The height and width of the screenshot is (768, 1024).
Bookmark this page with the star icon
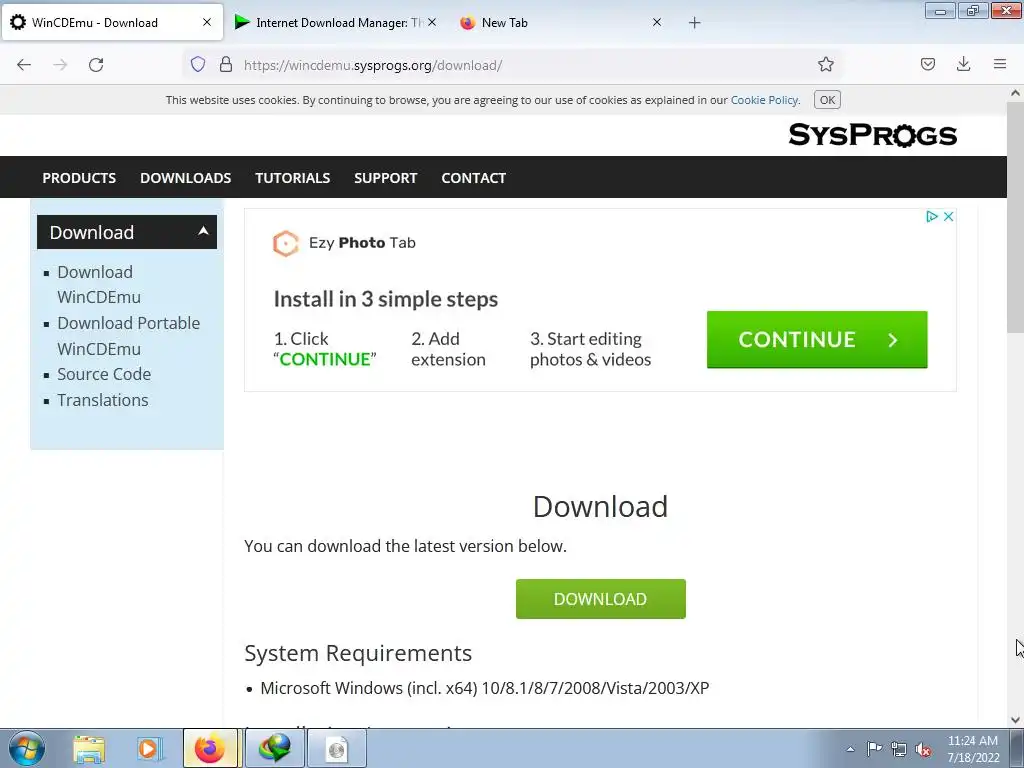825,64
